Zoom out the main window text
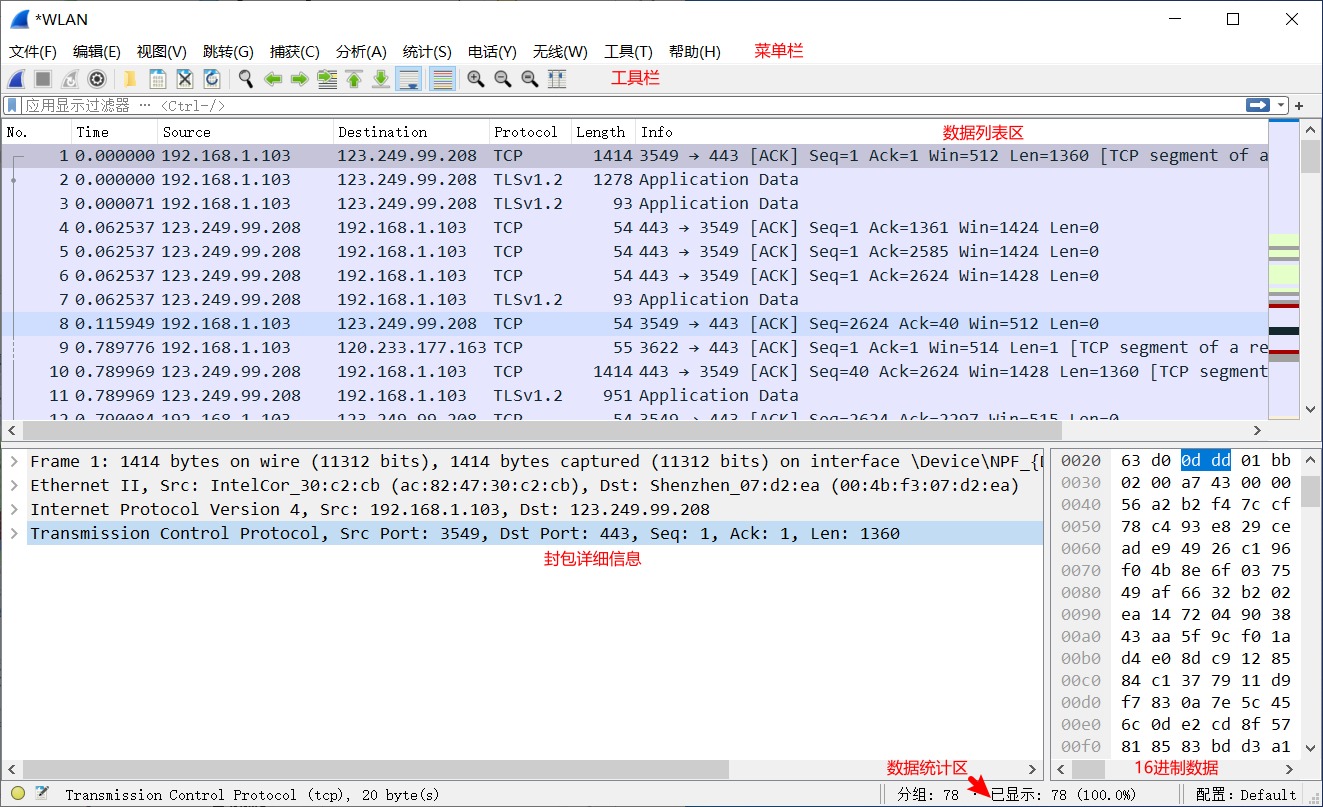Image resolution: width=1323 pixels, height=807 pixels. pos(503,79)
